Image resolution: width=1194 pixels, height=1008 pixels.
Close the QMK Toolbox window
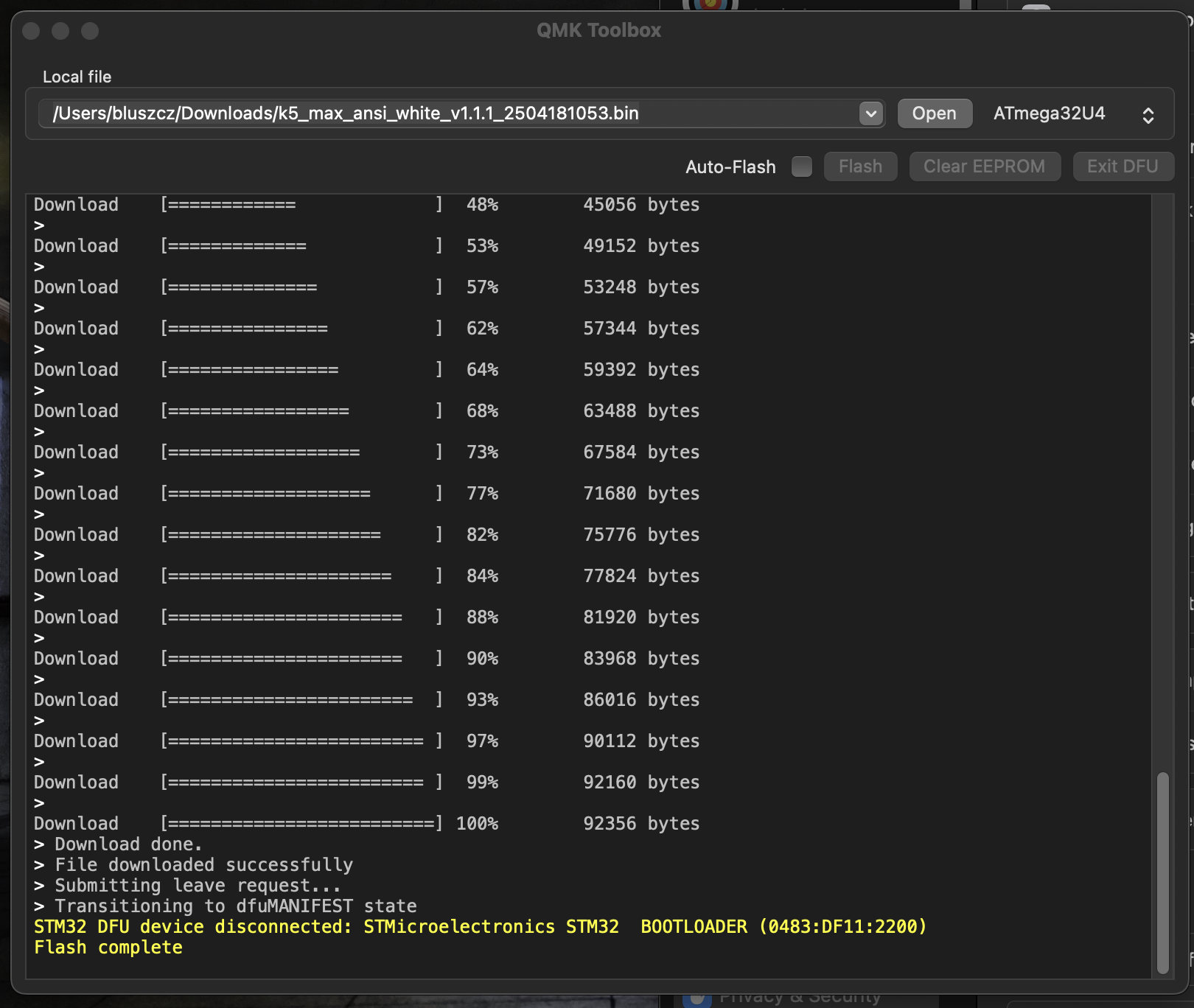pos(31,31)
